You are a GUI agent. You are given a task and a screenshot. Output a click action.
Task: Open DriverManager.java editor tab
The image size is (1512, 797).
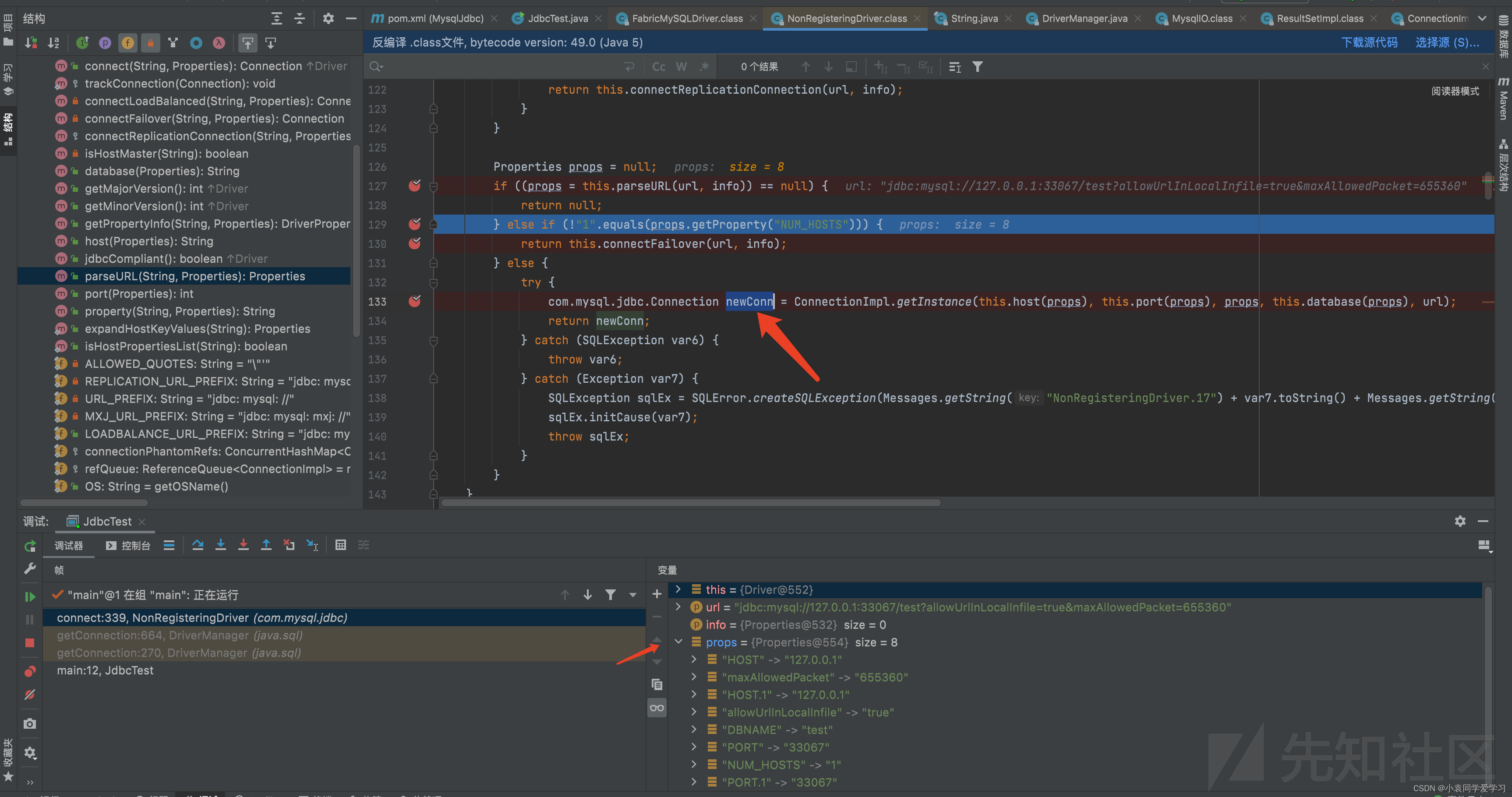1084,18
